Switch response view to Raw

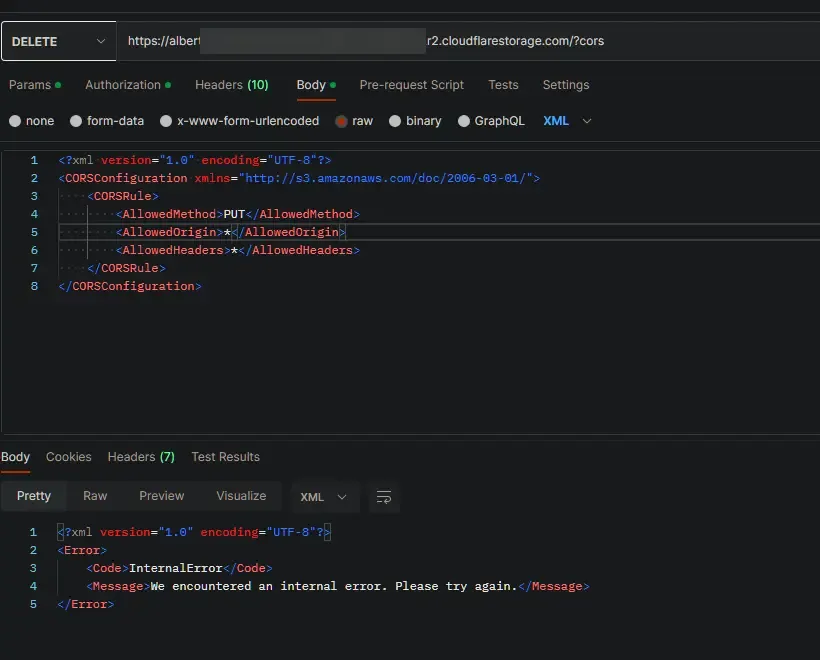pos(95,496)
